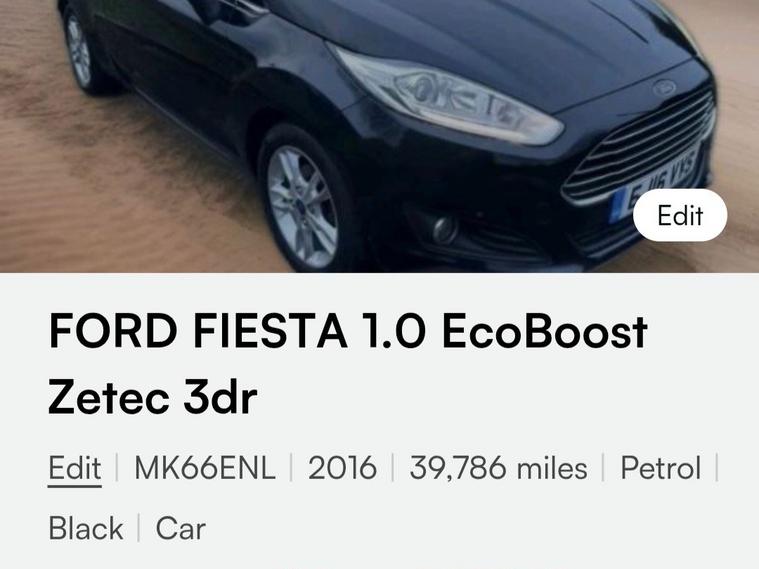Tap the white Edit button on the car photo

pos(680,215)
